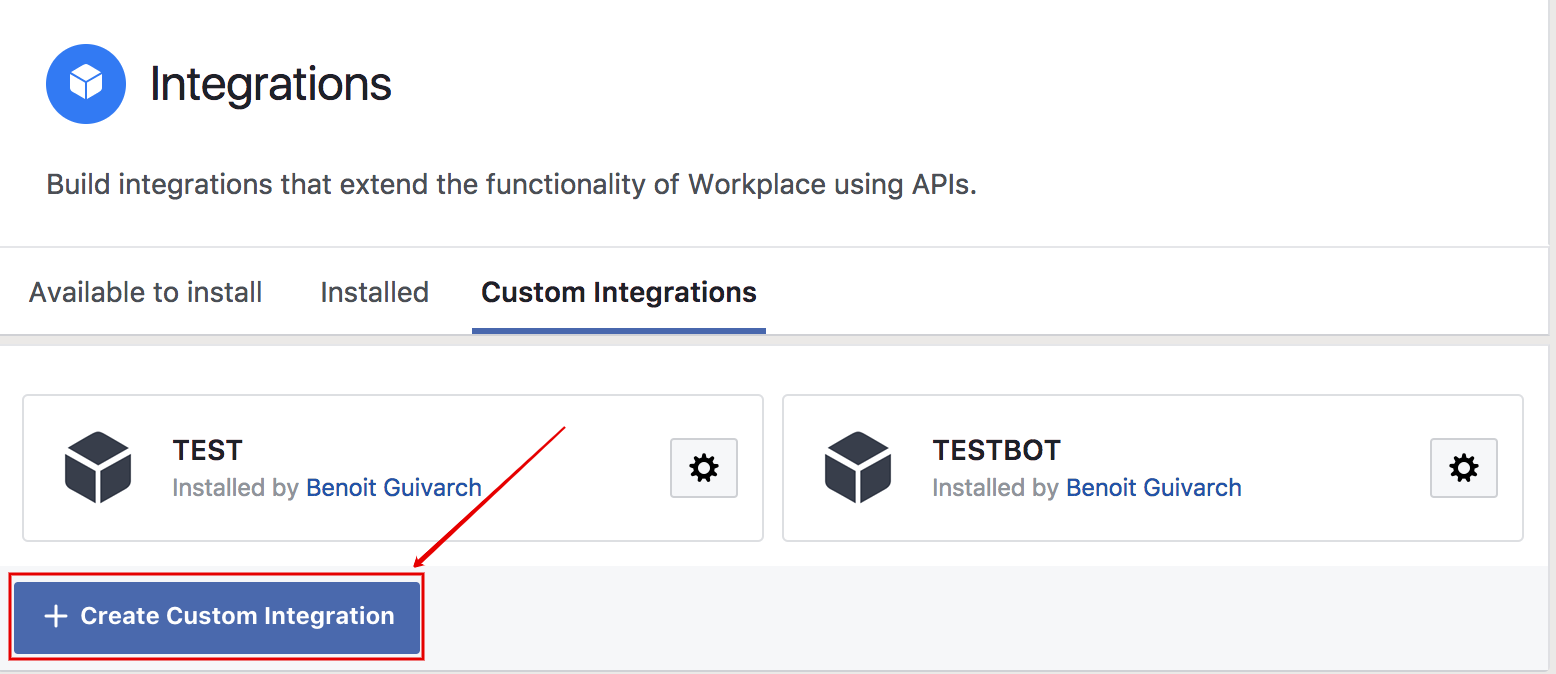Image resolution: width=1556 pixels, height=674 pixels.
Task: Click the Build integrations description text
Action: pos(512,185)
